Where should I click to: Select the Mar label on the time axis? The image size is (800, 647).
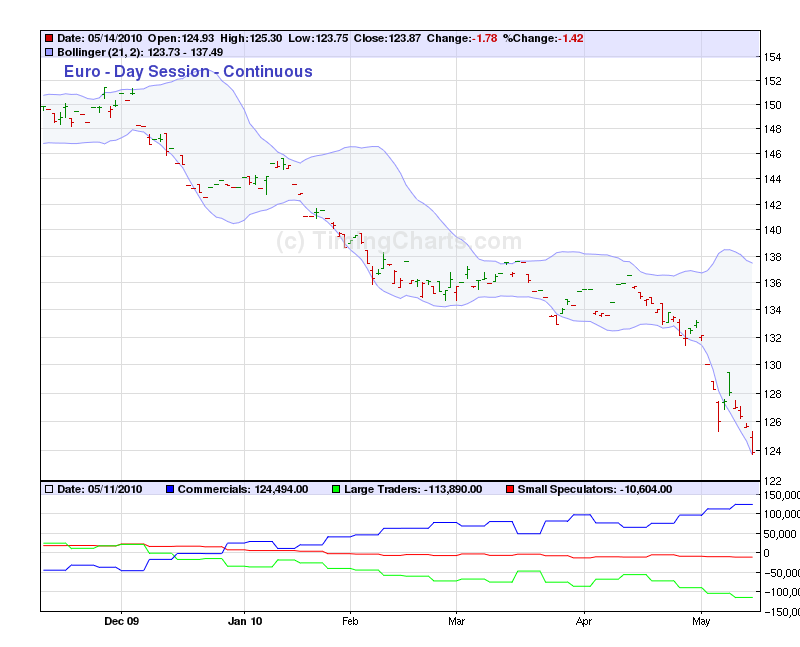coord(456,621)
